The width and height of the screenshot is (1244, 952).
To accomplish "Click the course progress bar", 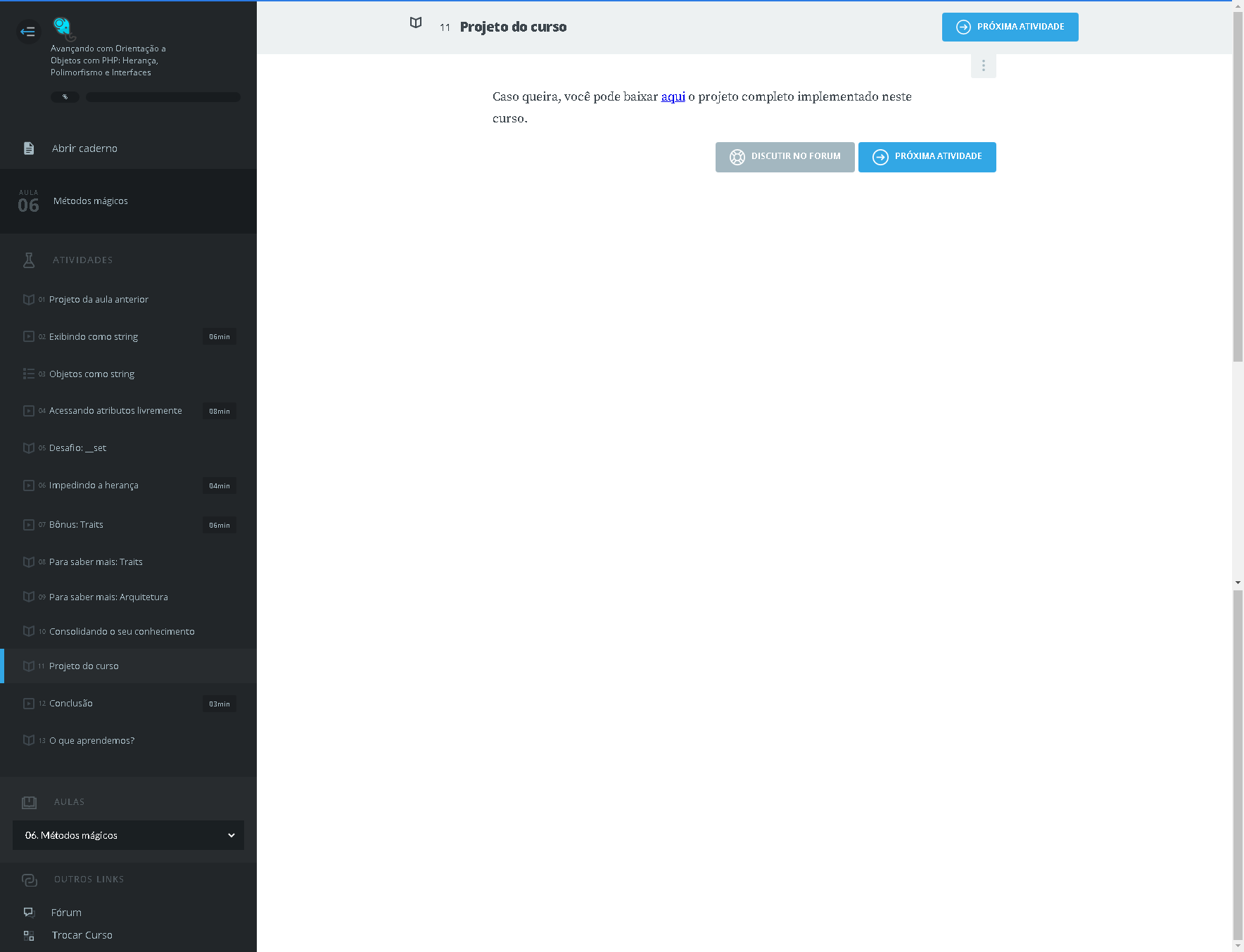I will (163, 97).
